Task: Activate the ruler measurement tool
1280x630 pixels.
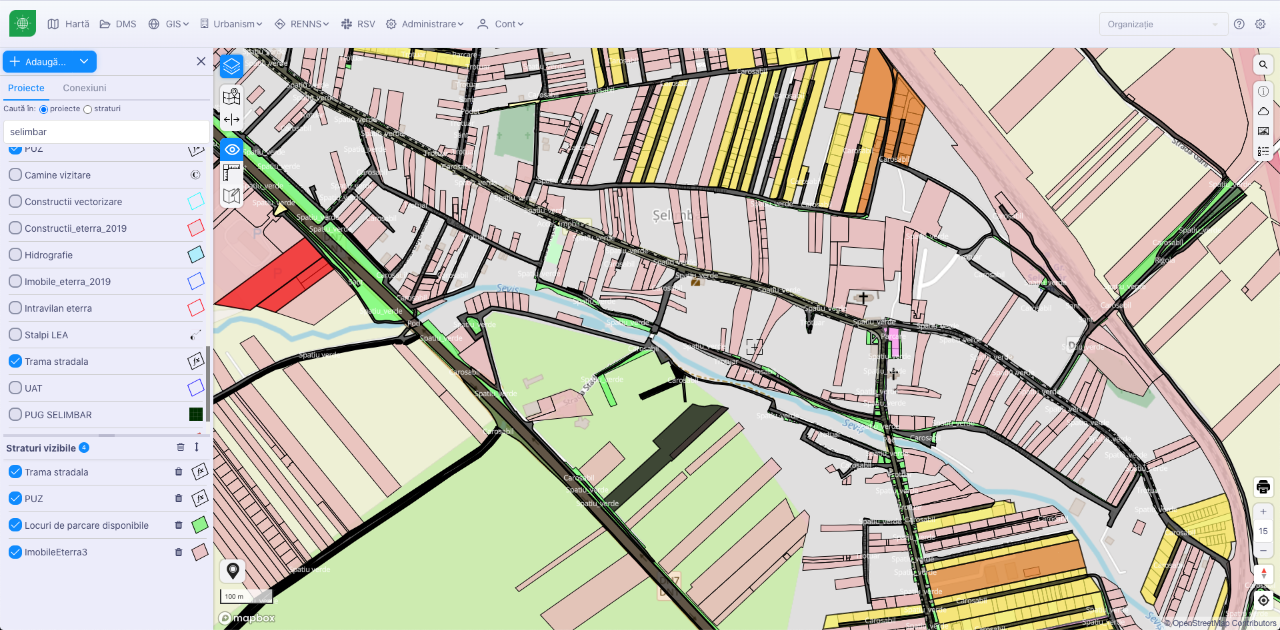Action: point(232,172)
